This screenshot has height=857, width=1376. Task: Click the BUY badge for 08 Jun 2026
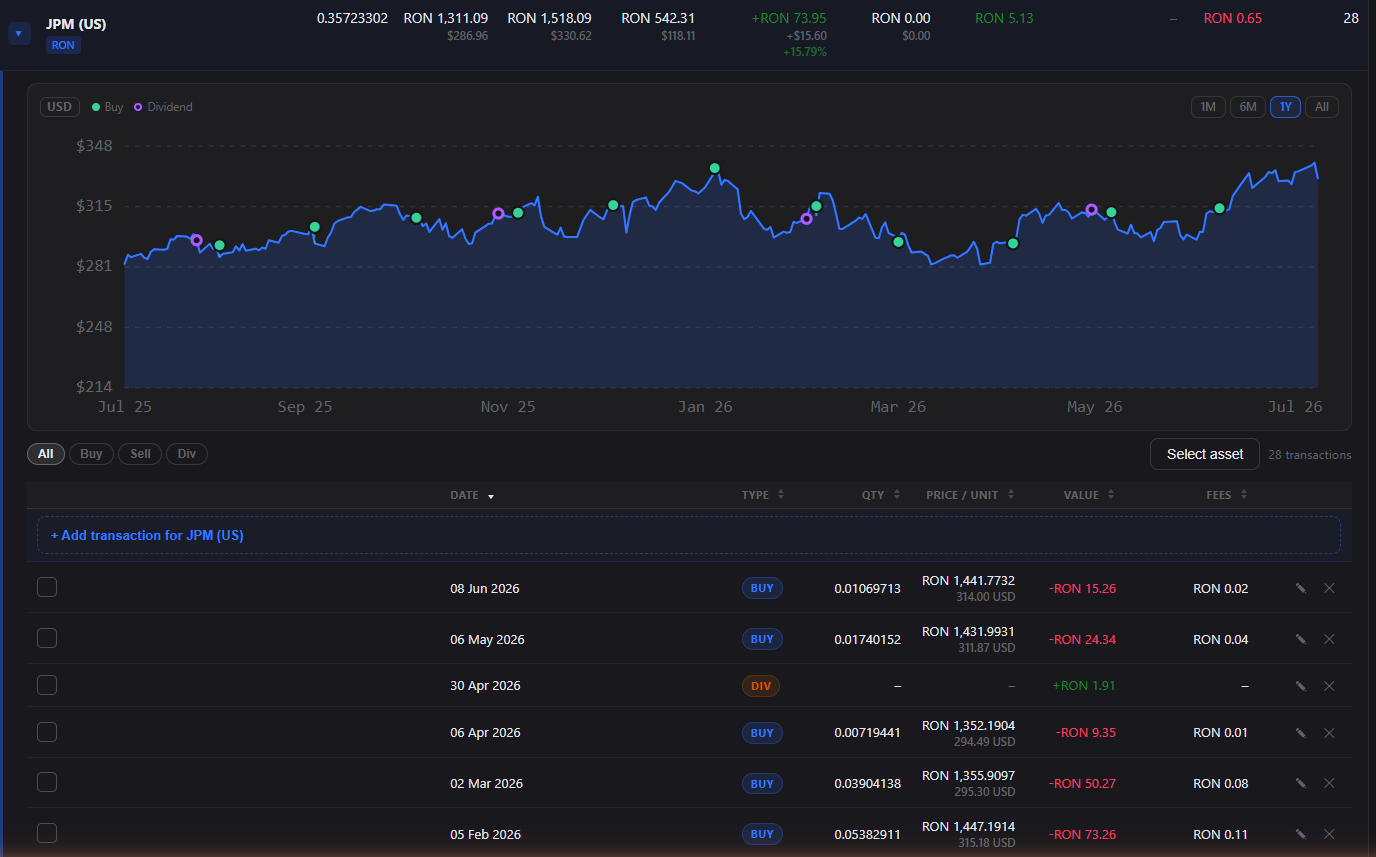762,588
